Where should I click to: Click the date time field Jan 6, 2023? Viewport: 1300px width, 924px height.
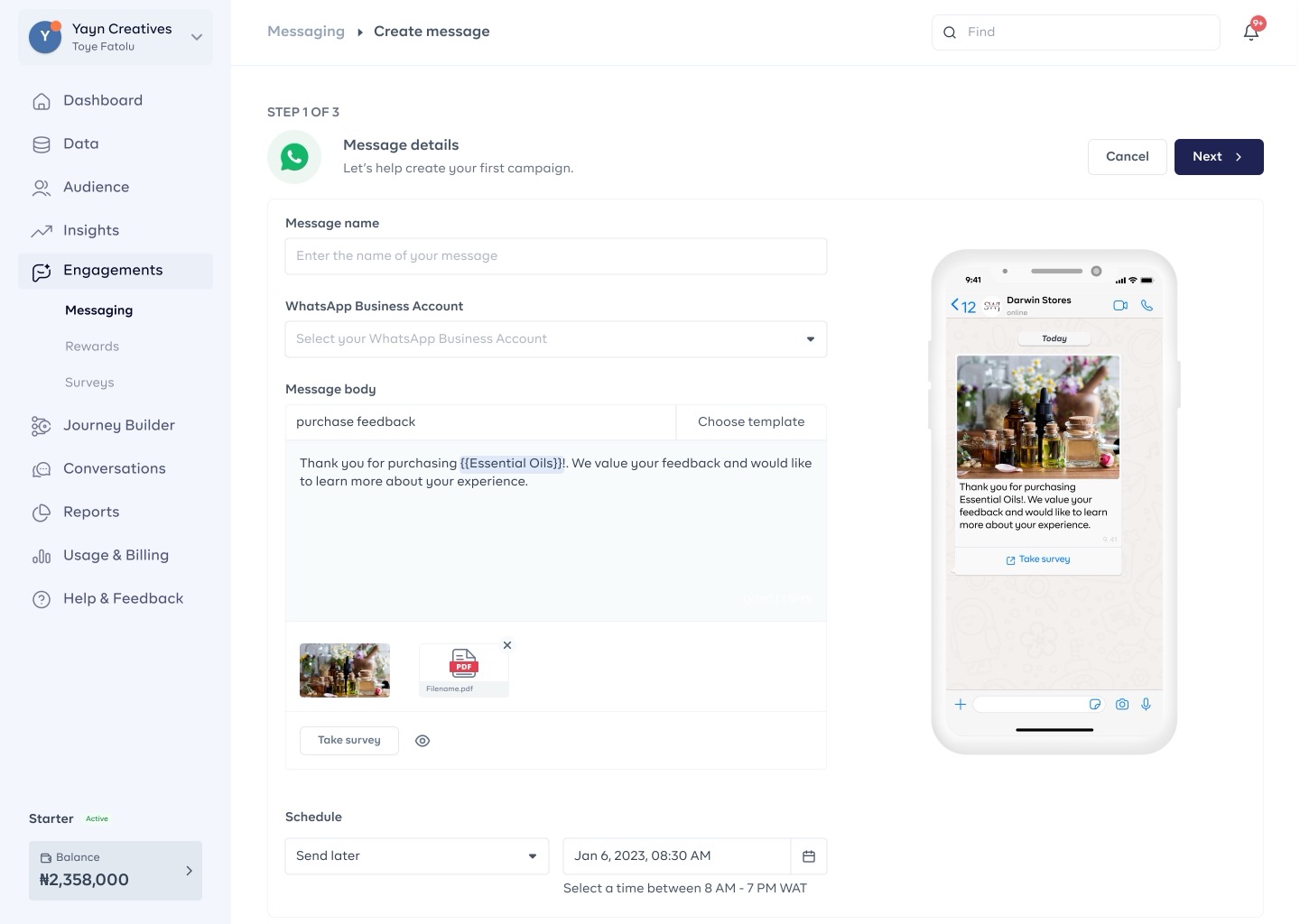[x=677, y=856]
